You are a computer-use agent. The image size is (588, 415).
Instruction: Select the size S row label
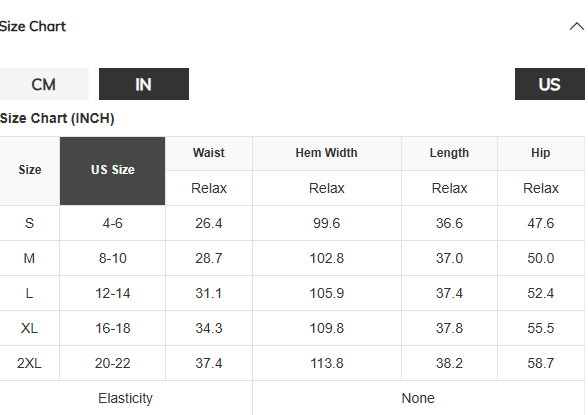click(29, 223)
